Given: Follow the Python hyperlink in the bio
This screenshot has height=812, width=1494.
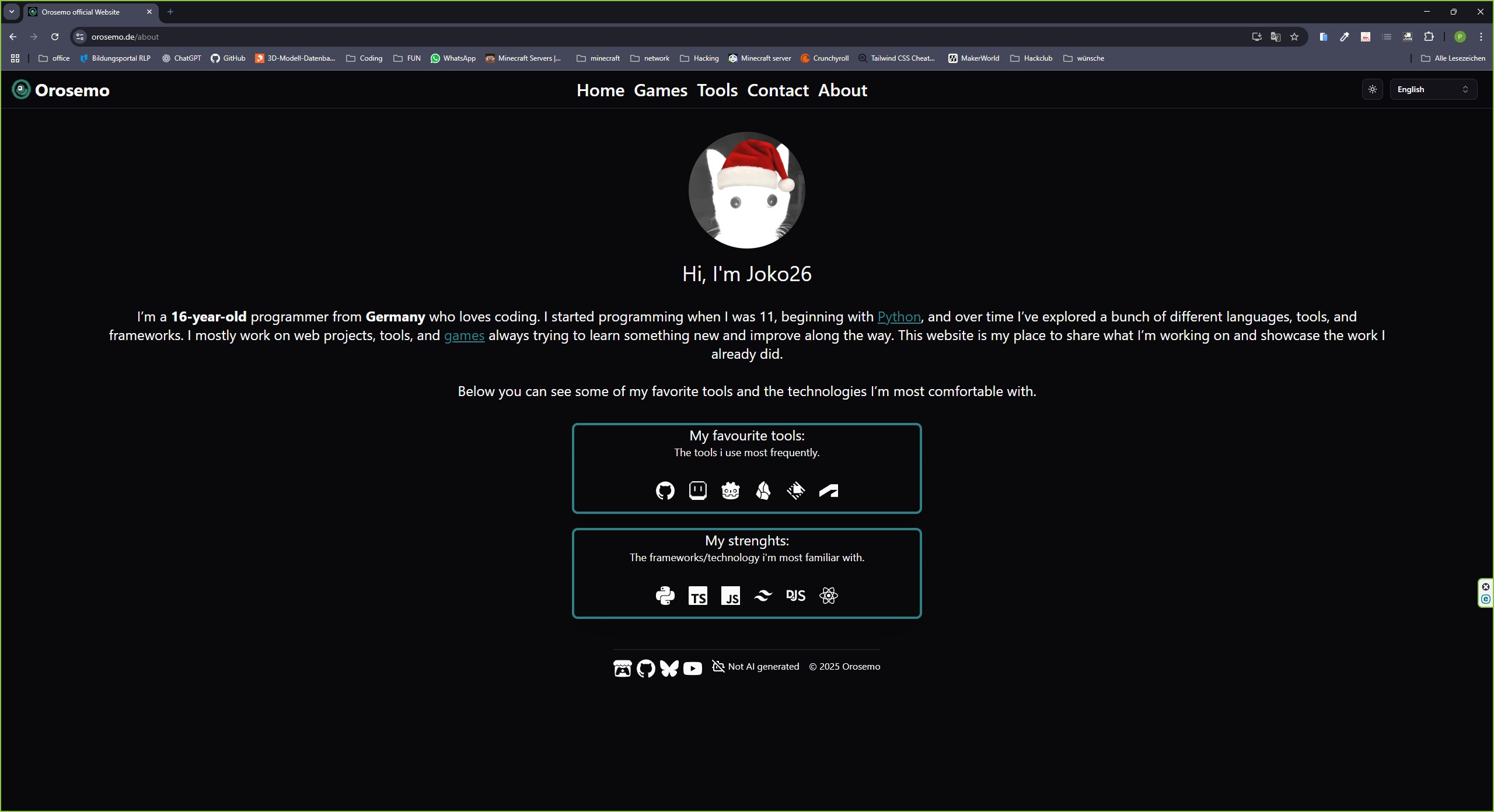Looking at the screenshot, I should pyautogui.click(x=899, y=317).
